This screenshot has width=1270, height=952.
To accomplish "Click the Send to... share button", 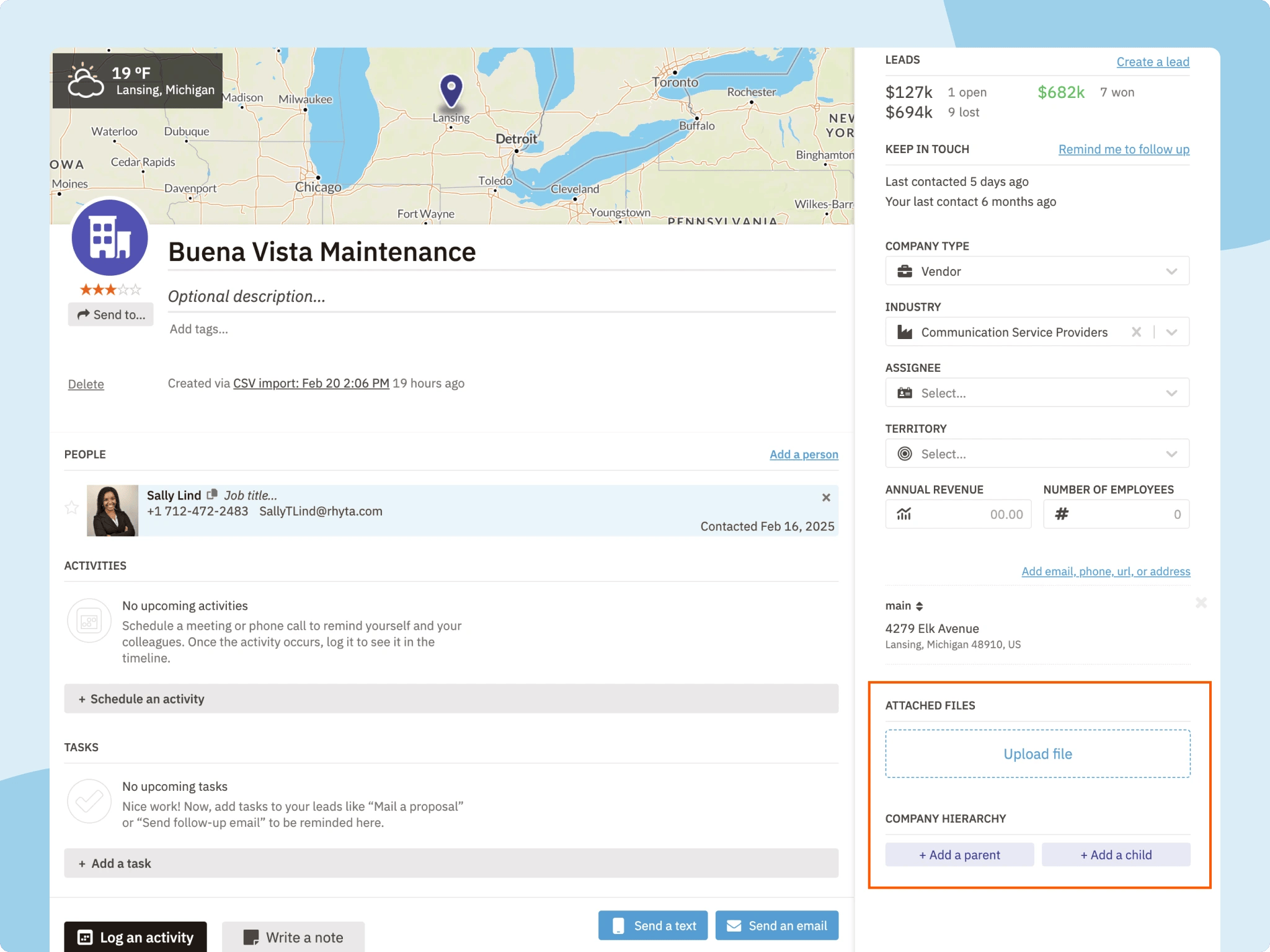I will pyautogui.click(x=111, y=315).
